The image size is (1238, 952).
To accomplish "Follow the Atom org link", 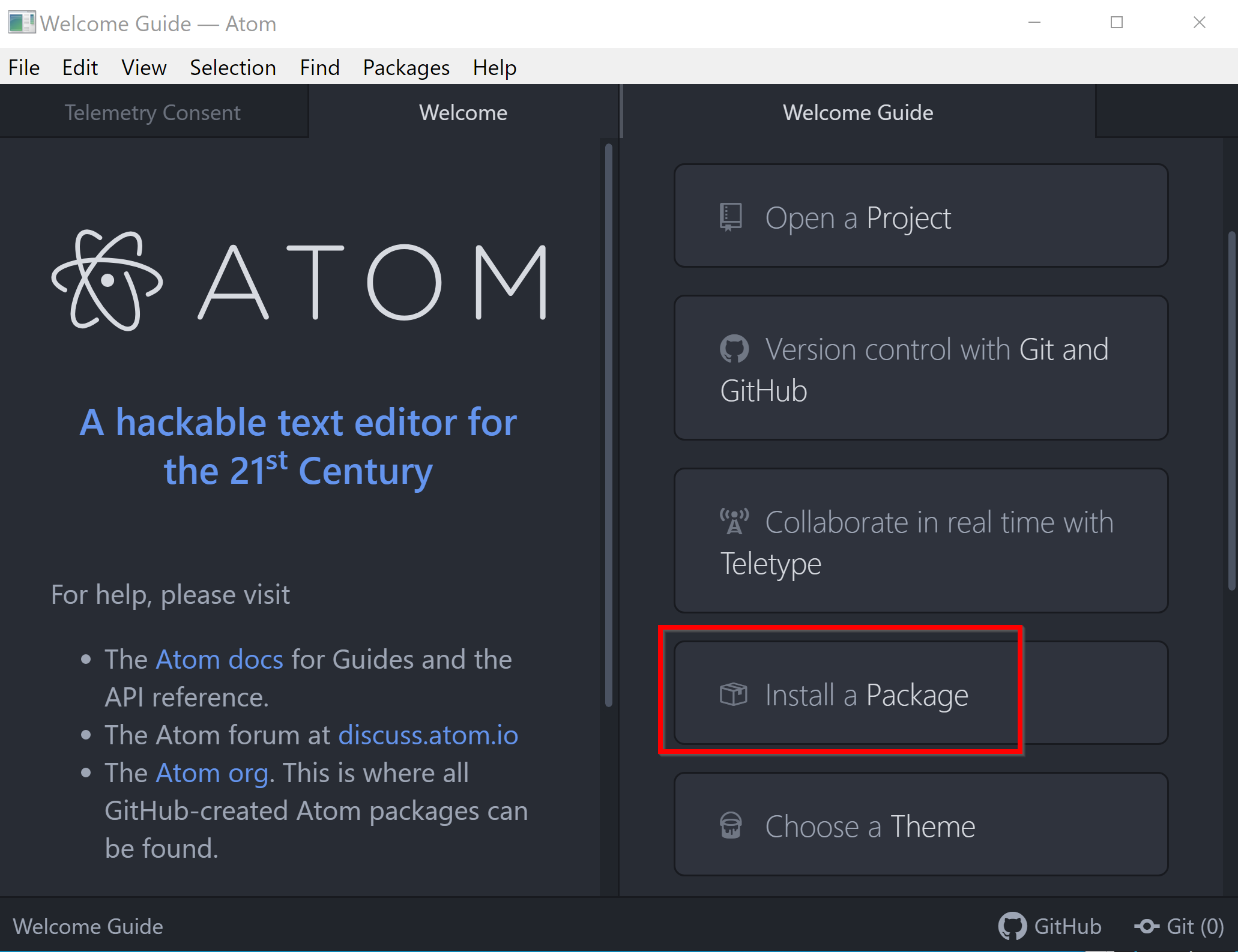I will [212, 773].
